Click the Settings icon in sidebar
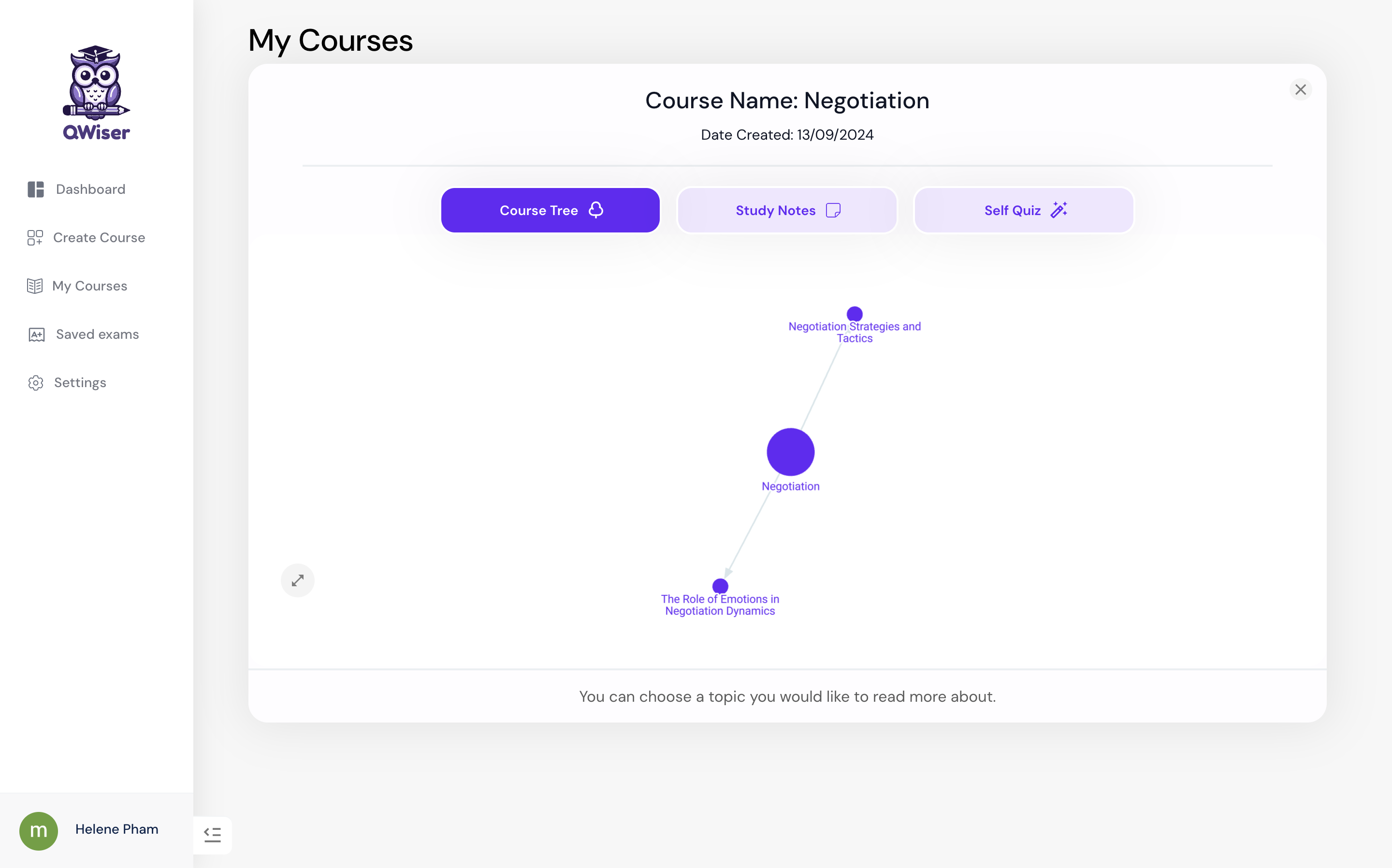 click(x=35, y=382)
